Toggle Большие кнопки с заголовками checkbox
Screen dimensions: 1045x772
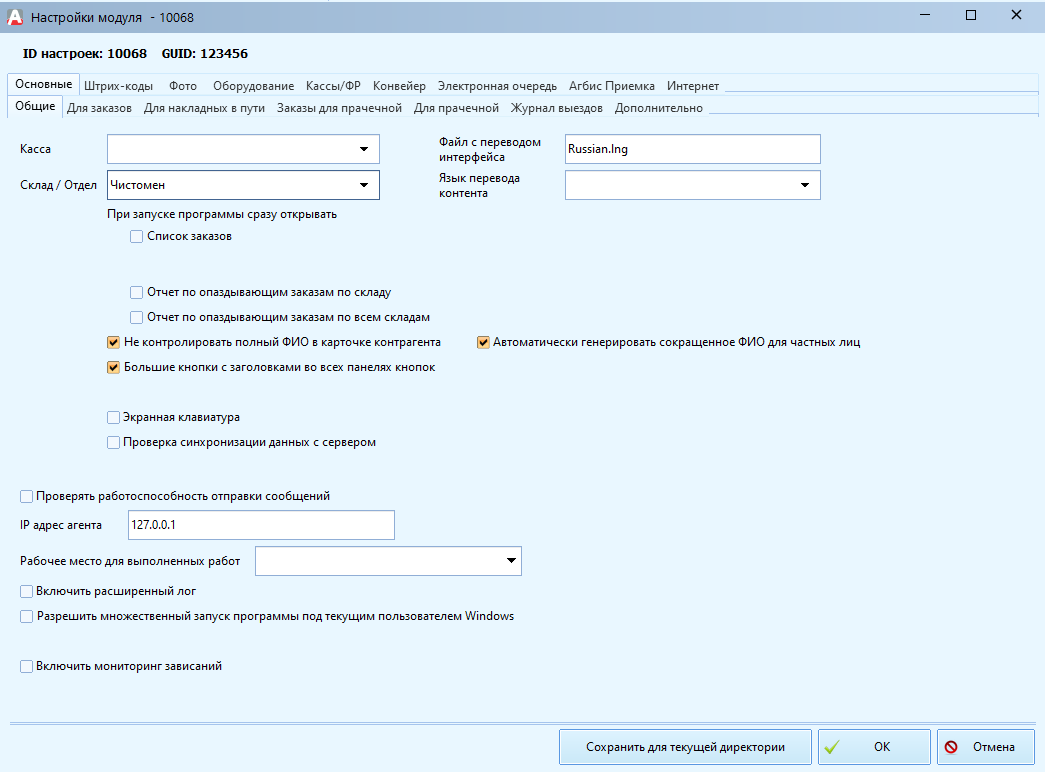tap(113, 367)
